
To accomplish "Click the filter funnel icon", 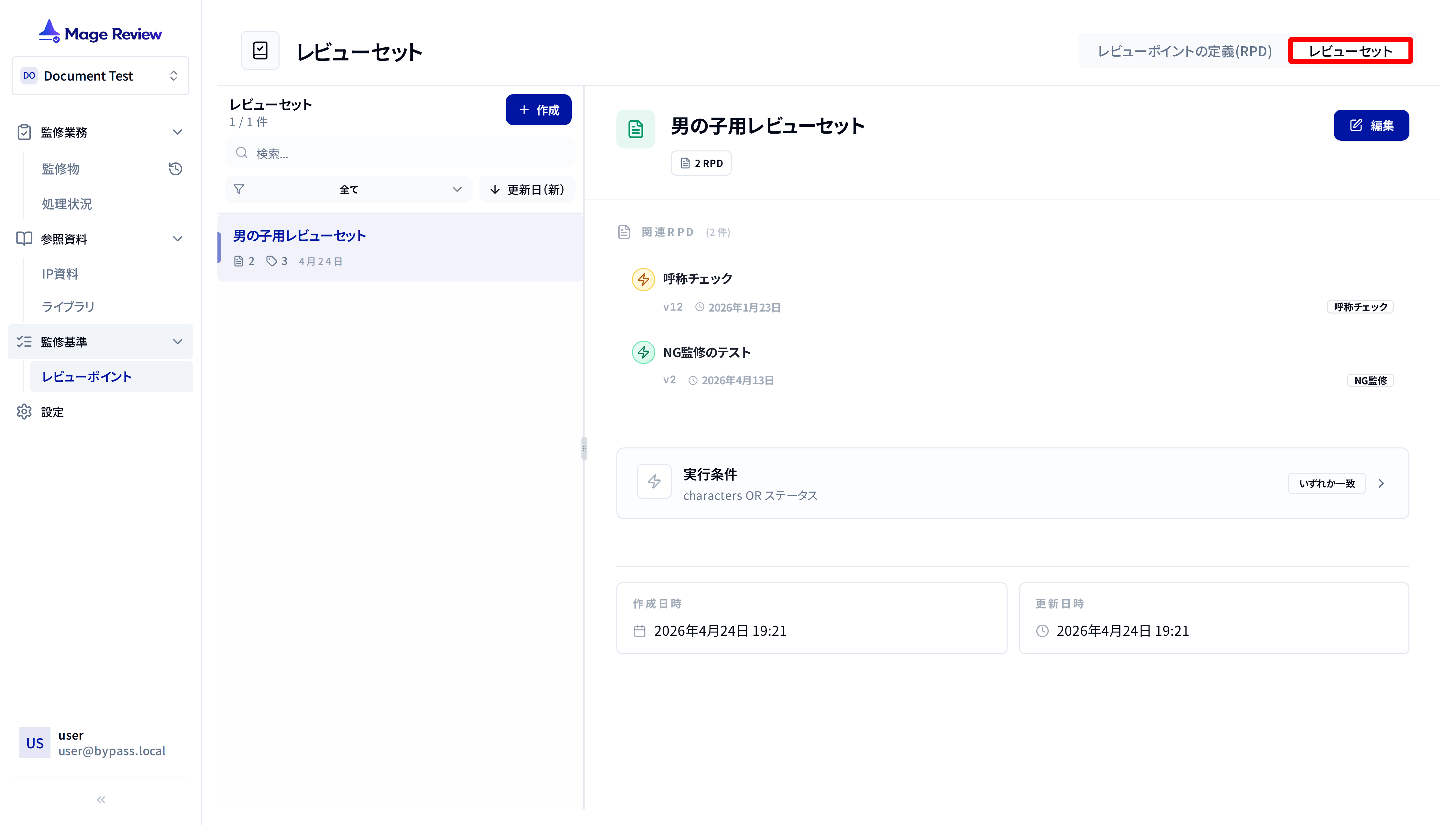I will click(238, 189).
